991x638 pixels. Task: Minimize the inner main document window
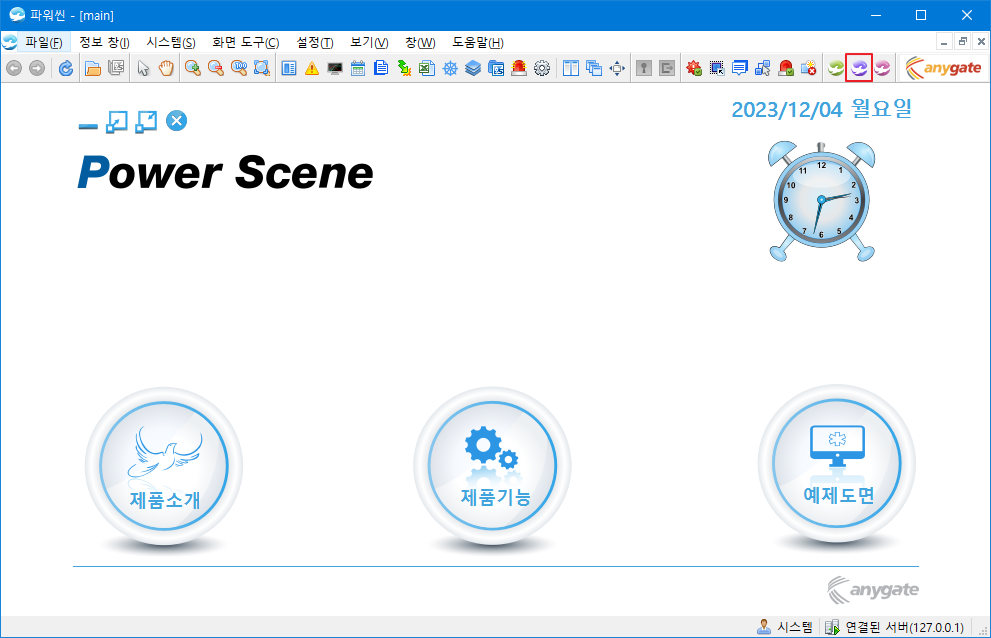(x=944, y=42)
